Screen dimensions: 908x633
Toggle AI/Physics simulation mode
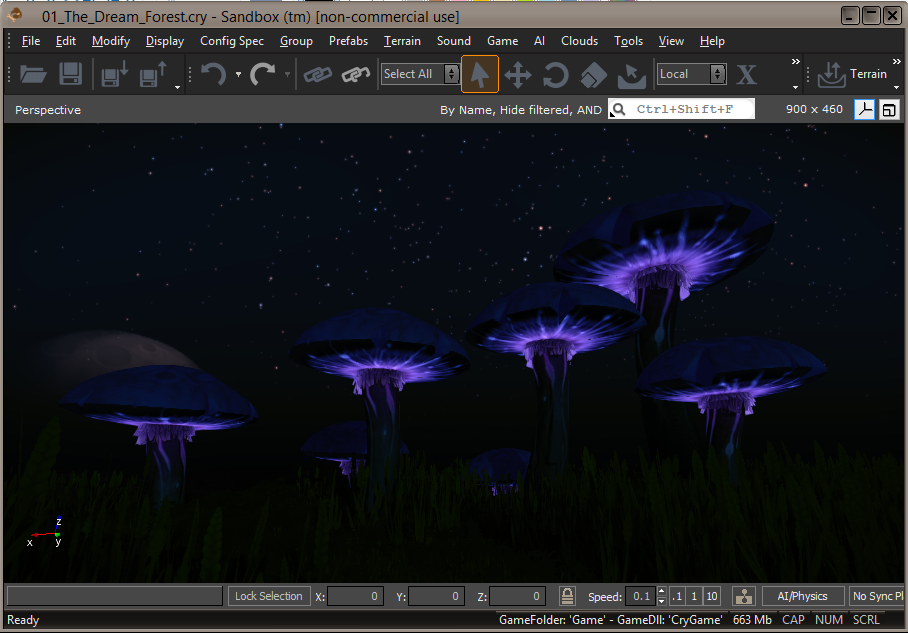pos(802,596)
